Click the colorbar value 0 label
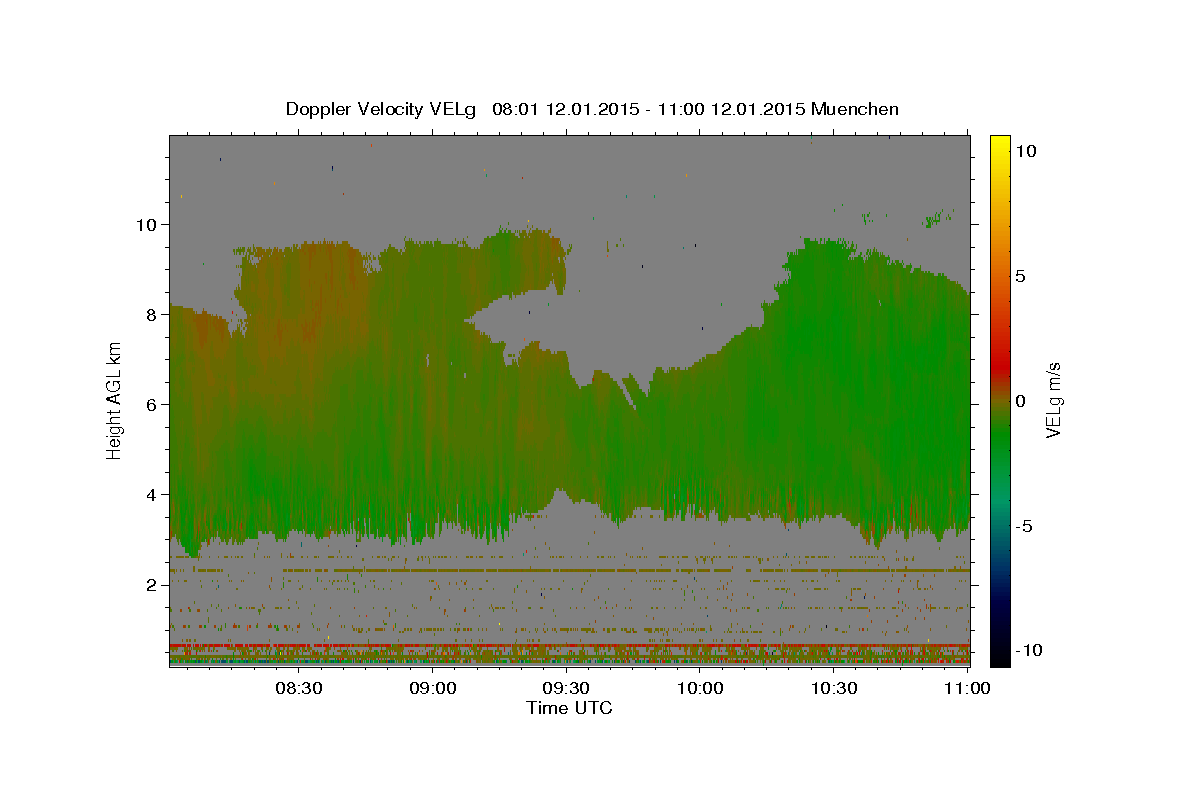 pyautogui.click(x=1021, y=401)
